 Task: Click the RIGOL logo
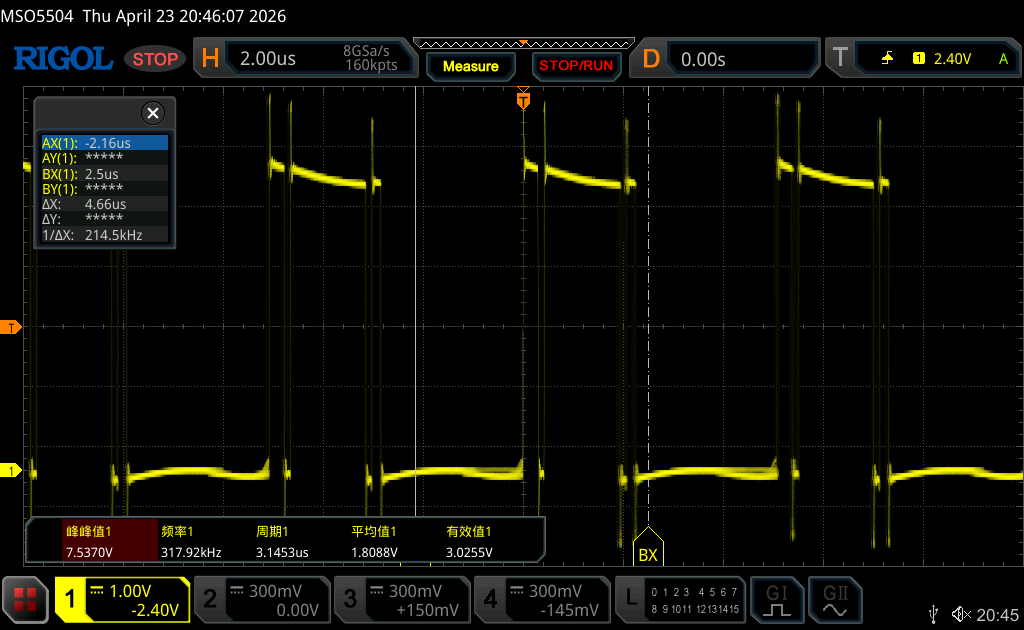[62, 59]
